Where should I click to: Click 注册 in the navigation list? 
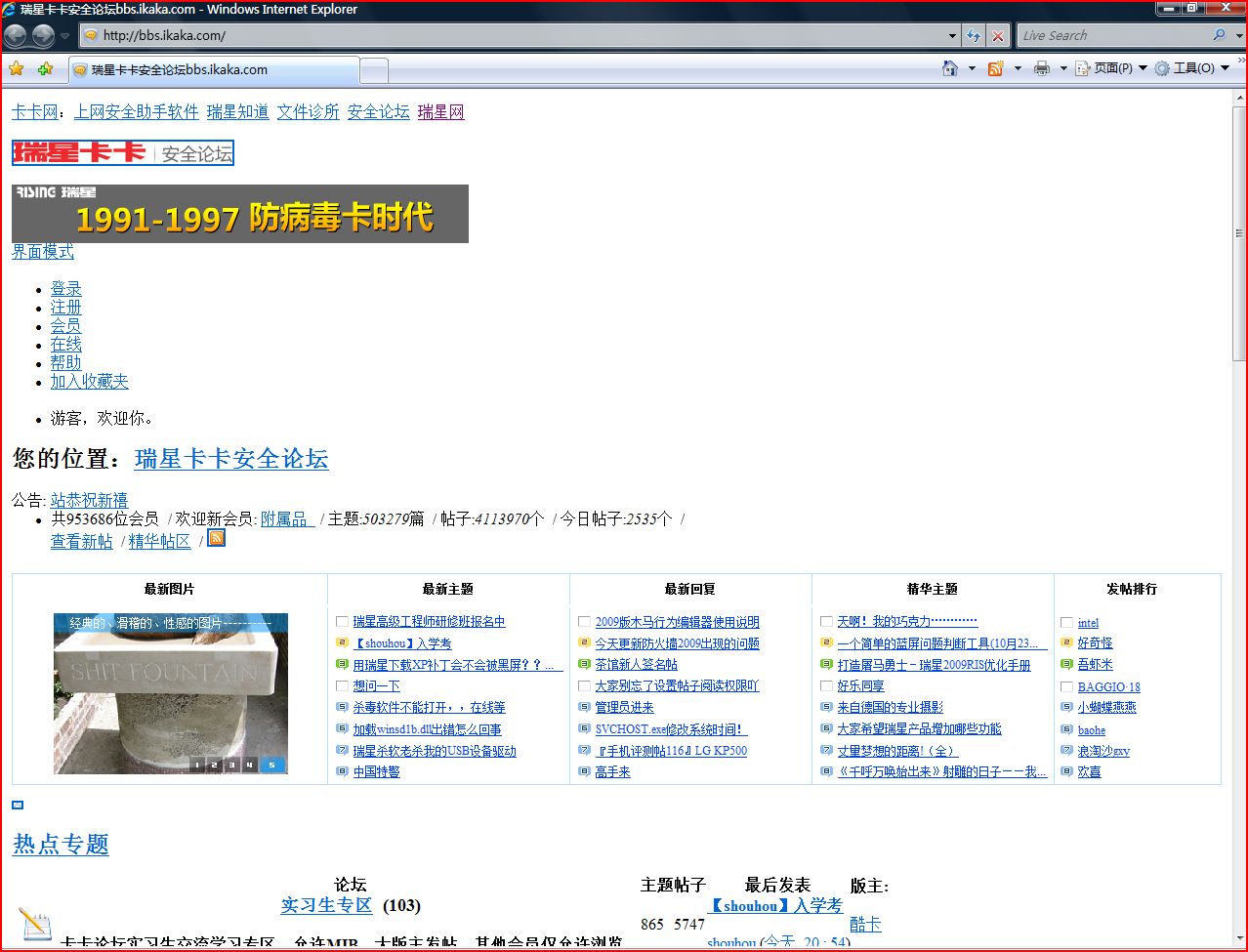[66, 307]
